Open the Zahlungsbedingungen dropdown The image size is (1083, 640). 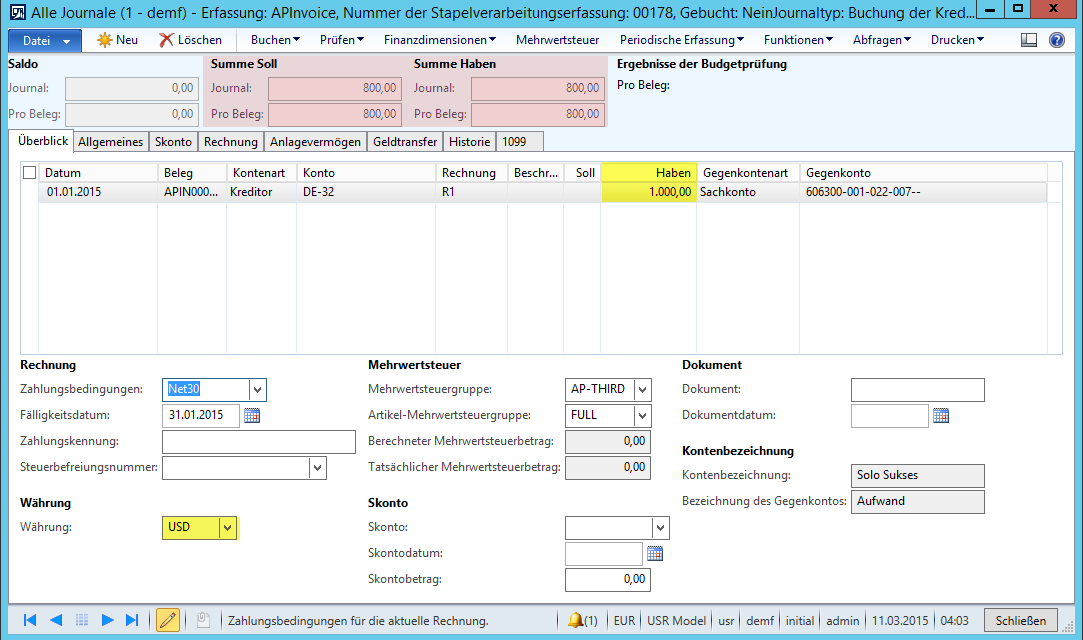[x=258, y=390]
